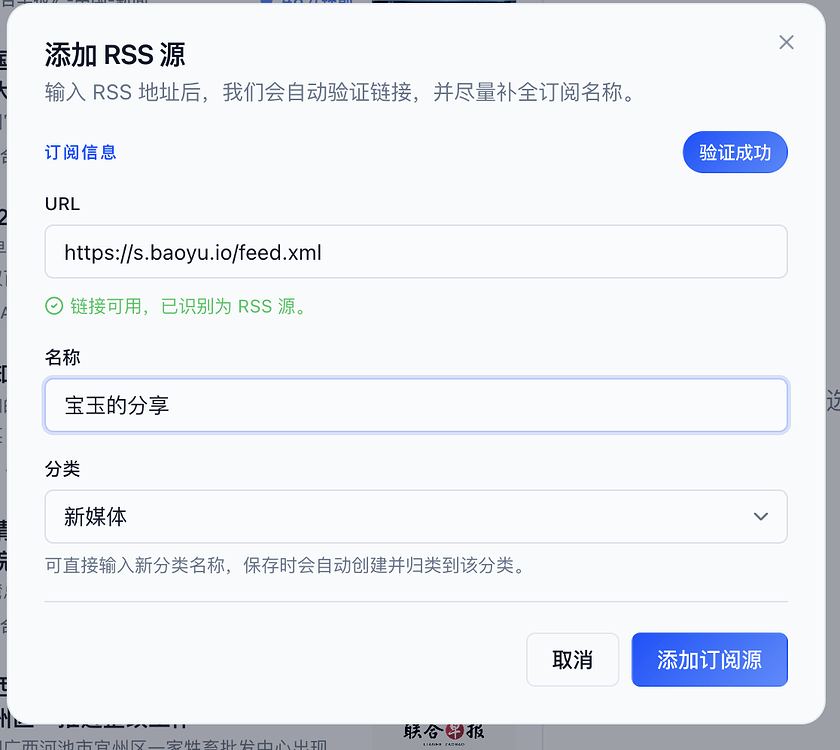Click 添加订阅源 to add the feed

(709, 659)
